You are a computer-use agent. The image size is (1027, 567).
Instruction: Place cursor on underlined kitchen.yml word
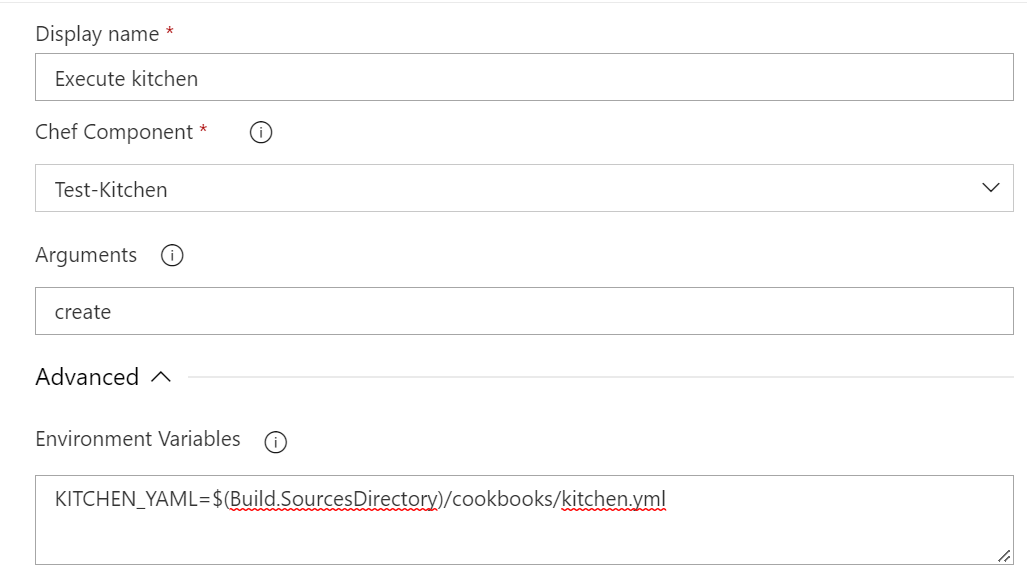coord(614,500)
